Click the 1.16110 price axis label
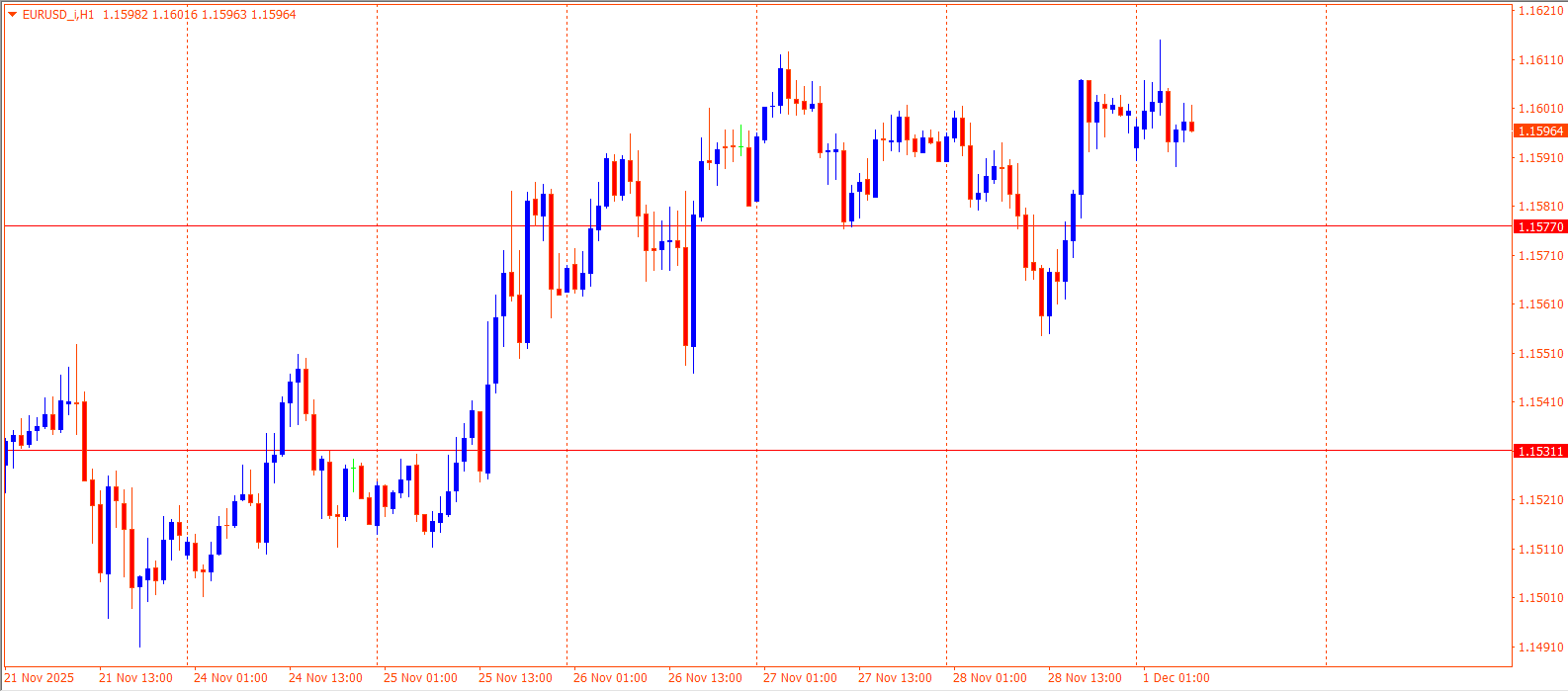The width and height of the screenshot is (1568, 692). [1541, 60]
